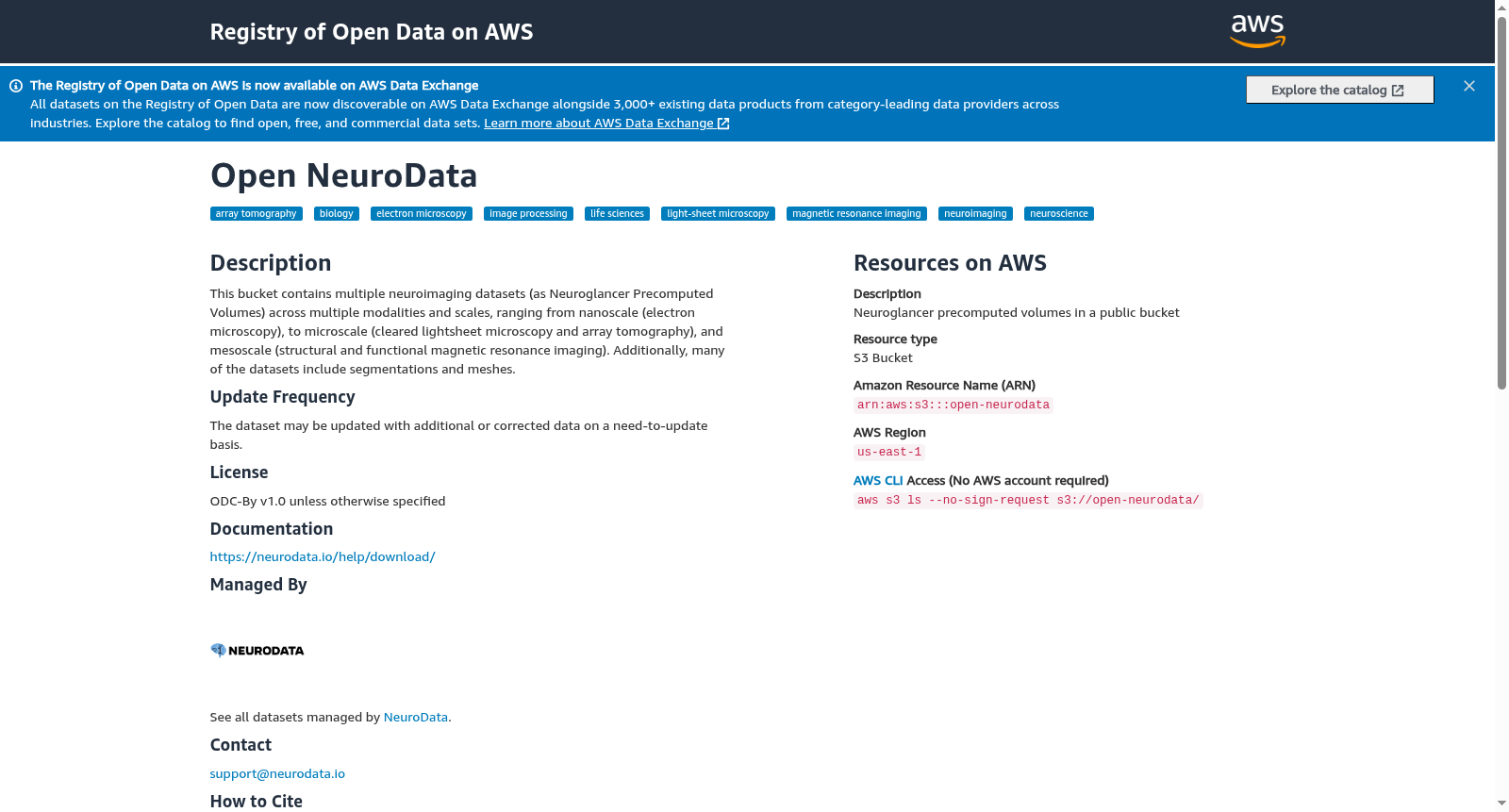Open the life sciences tag
The width and height of the screenshot is (1509, 812).
(617, 213)
